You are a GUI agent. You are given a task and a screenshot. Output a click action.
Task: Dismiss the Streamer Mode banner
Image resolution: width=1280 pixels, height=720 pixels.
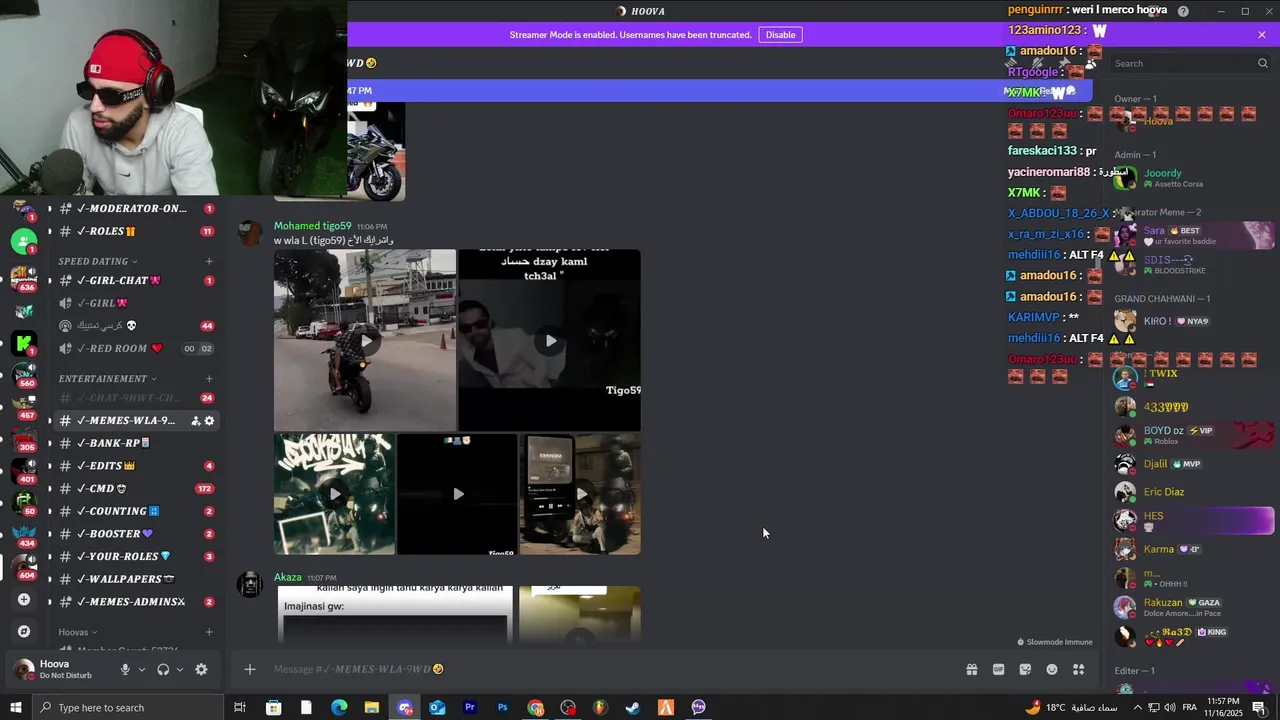coord(1262,34)
